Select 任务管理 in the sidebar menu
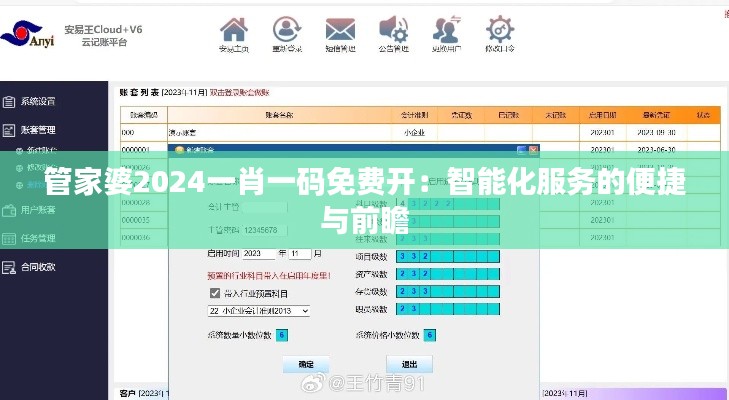 [x=38, y=239]
